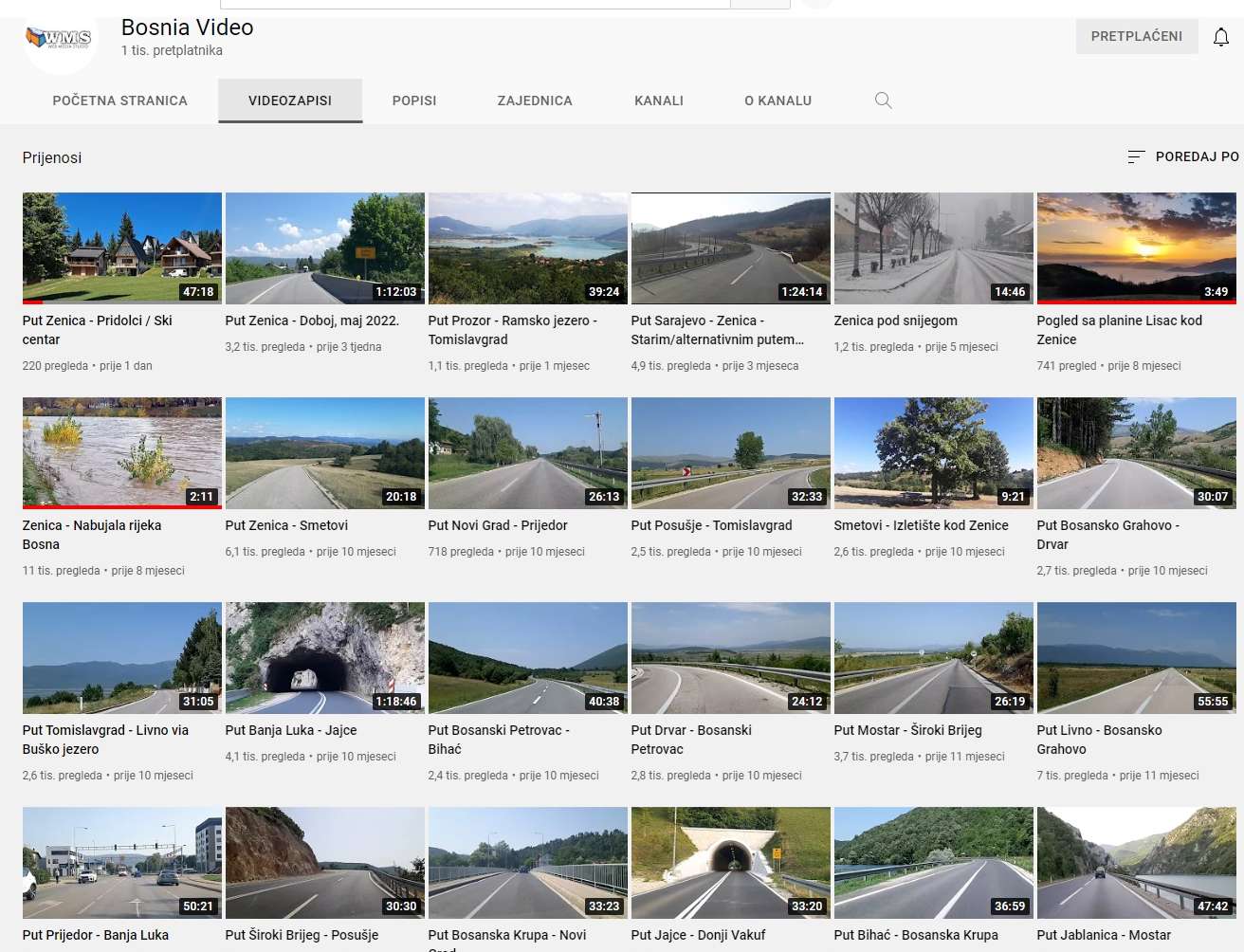Open the POREDAJ PO sort dropdown

coord(1183,156)
